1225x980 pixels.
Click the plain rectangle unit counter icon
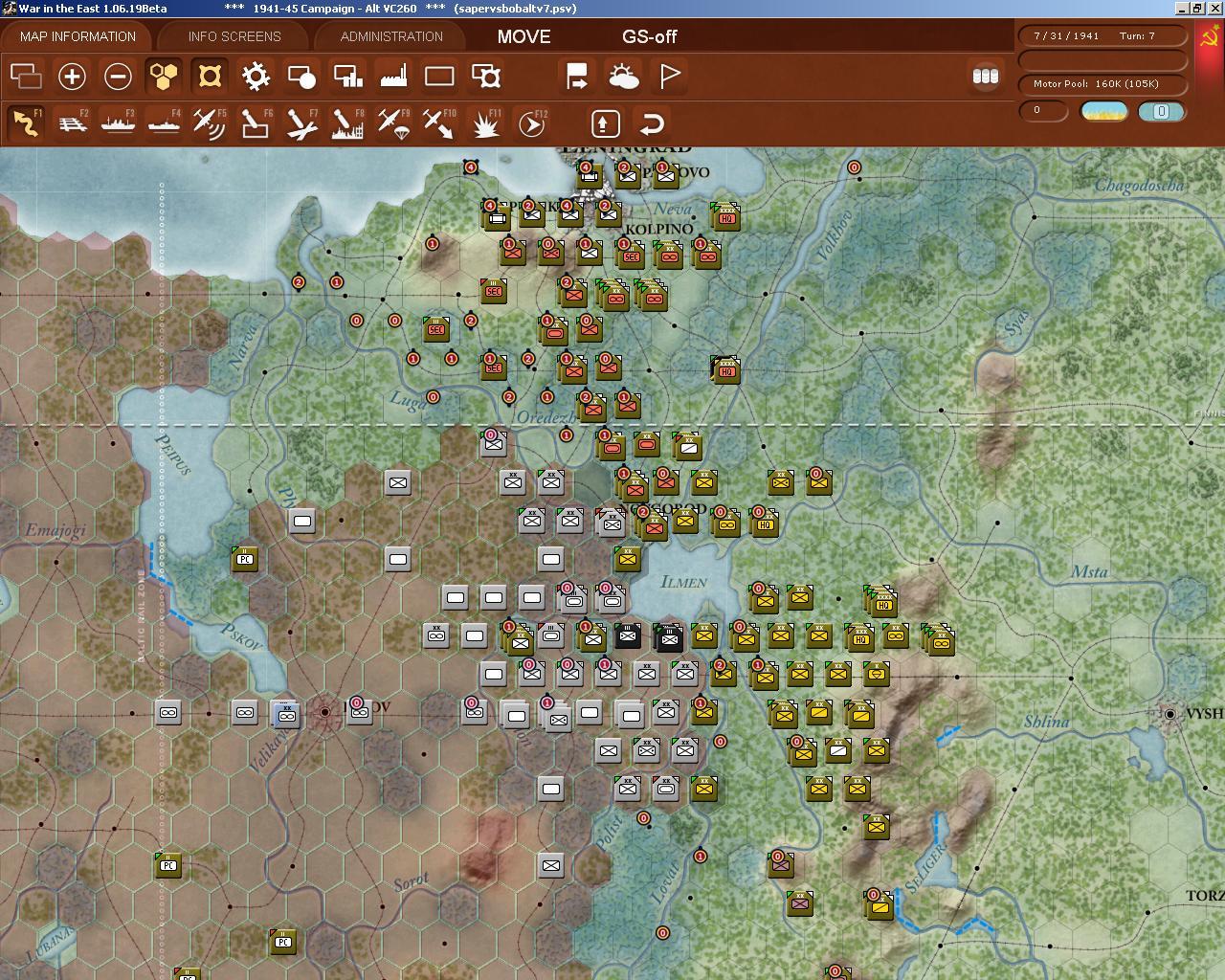(x=439, y=76)
